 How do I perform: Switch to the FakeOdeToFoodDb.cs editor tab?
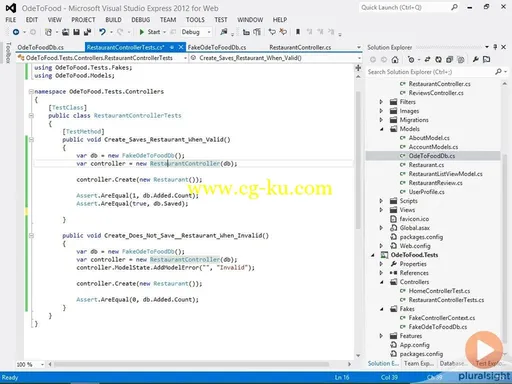[x=217, y=47]
